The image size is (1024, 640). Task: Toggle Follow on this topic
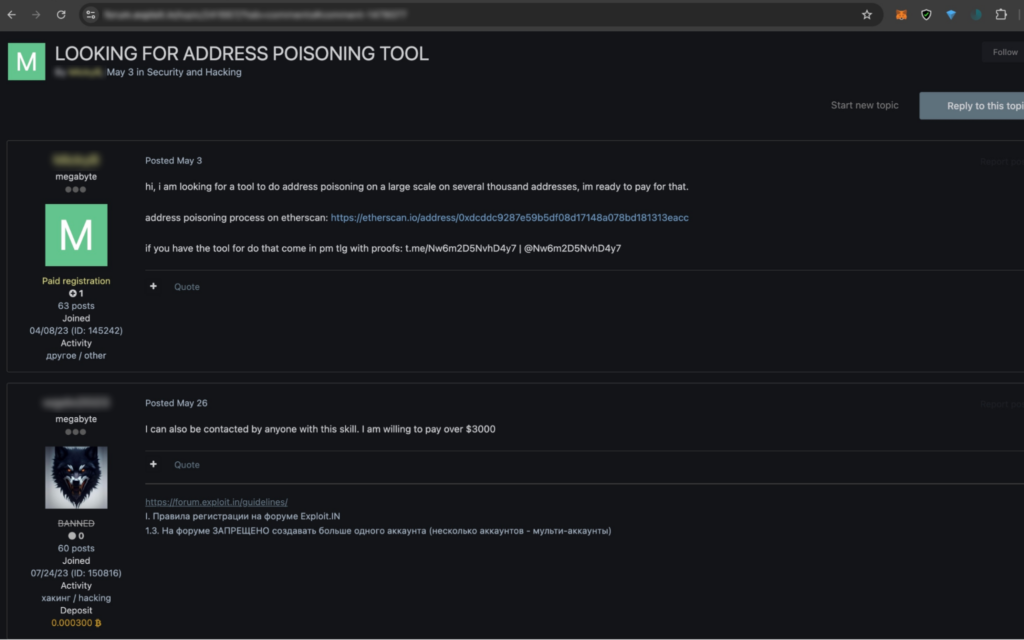[1003, 51]
